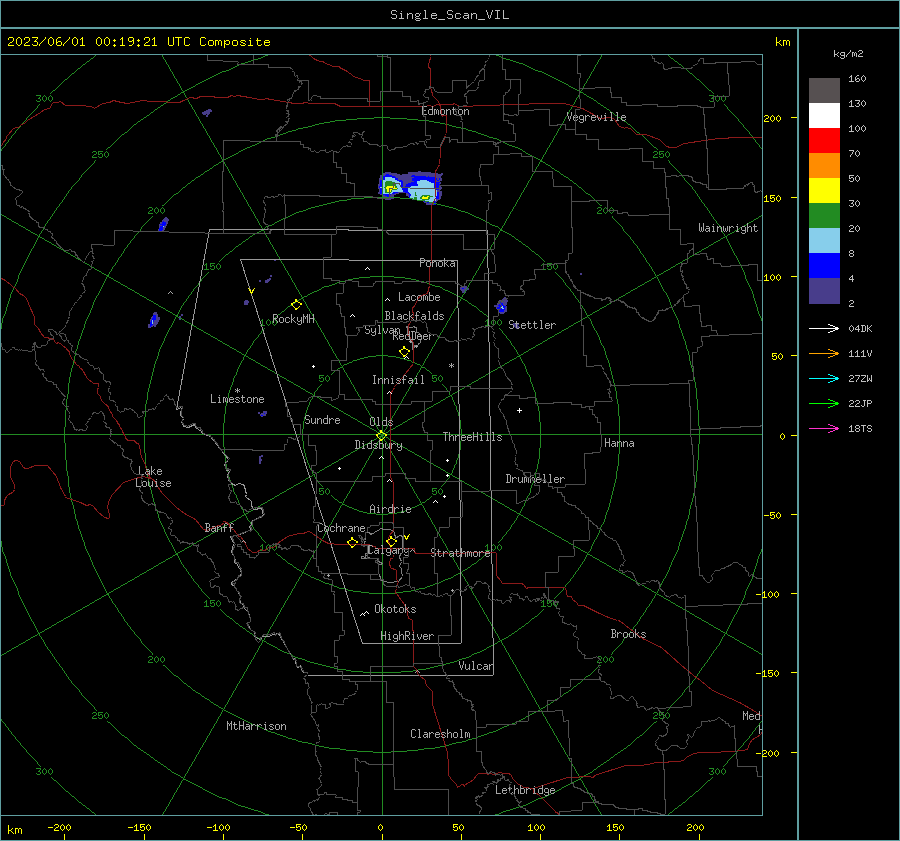
Task: Click the kg/m2 unit label
Action: [x=848, y=54]
